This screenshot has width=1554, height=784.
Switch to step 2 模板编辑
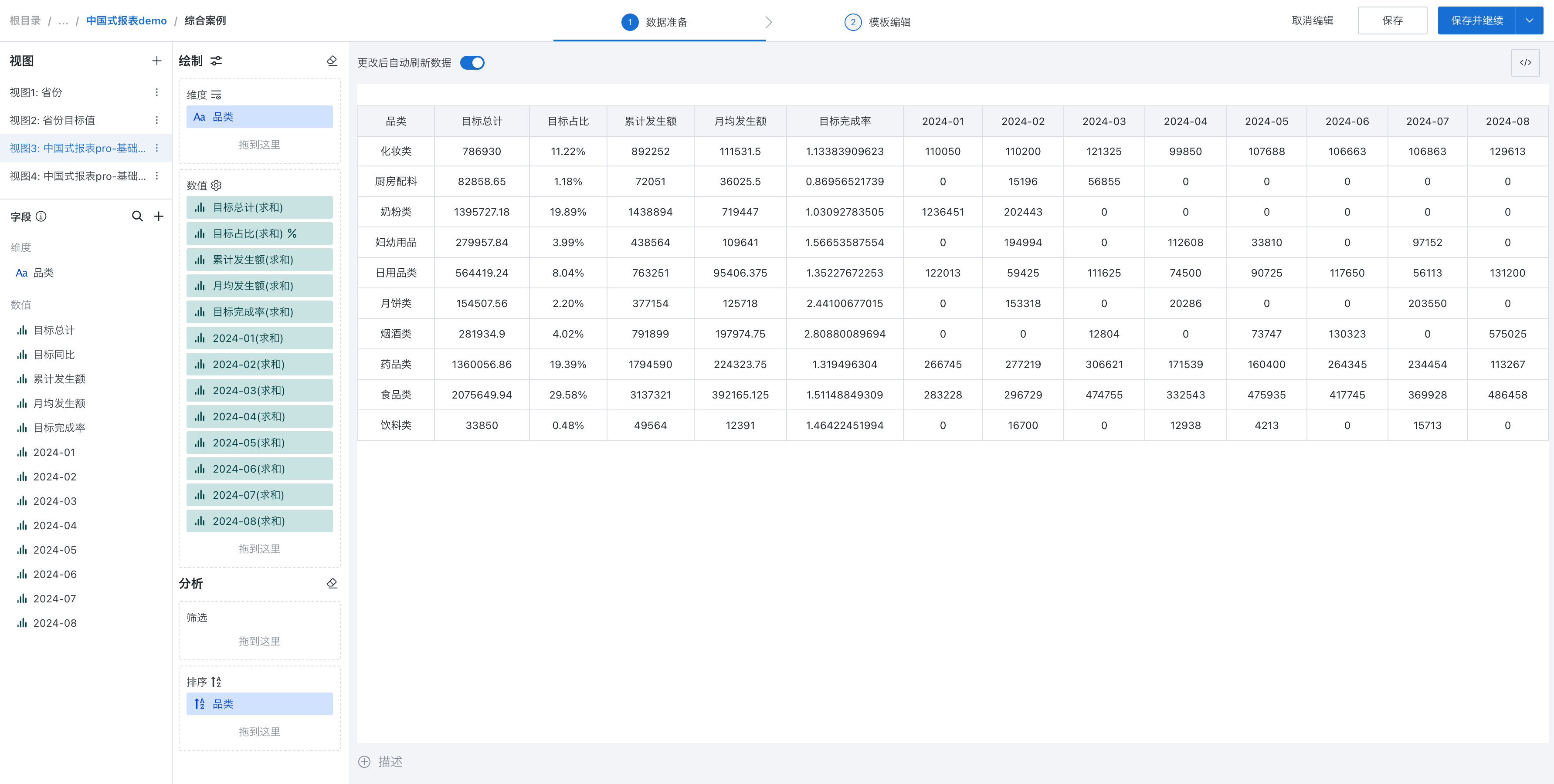point(878,22)
